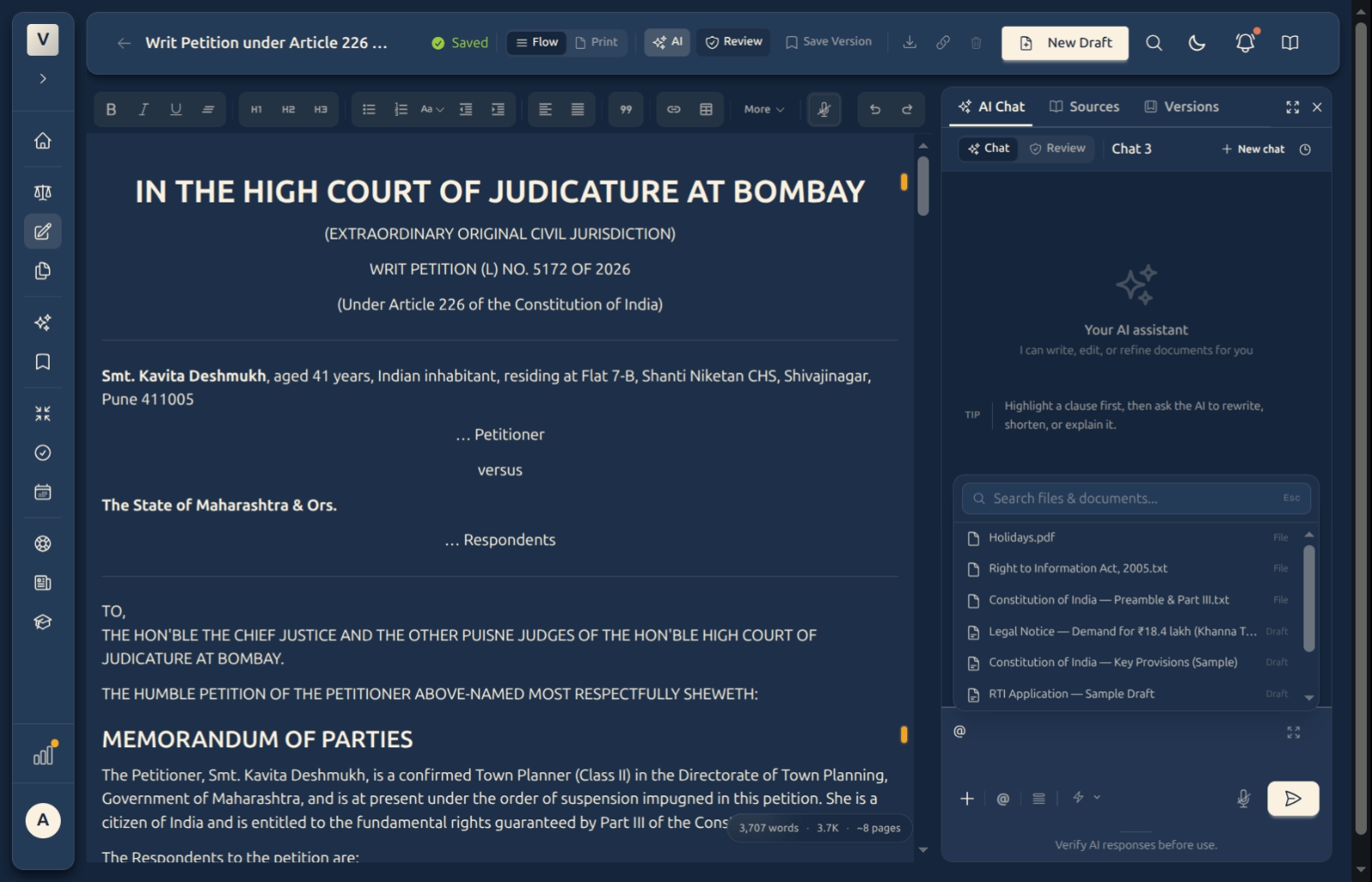Screen dimensions: 1372x882
Task: Start a New chat
Action: (x=1253, y=149)
